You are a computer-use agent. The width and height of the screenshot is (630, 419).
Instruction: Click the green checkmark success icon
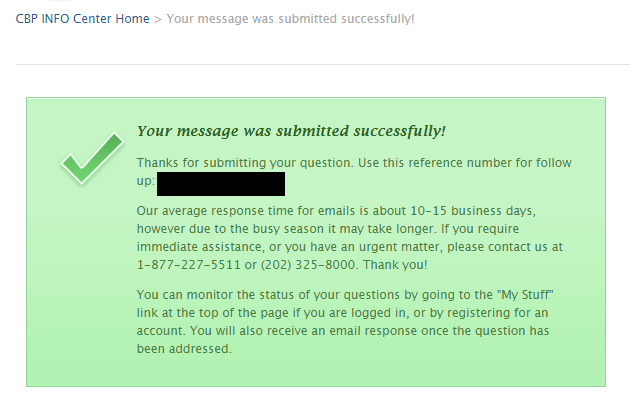92,159
